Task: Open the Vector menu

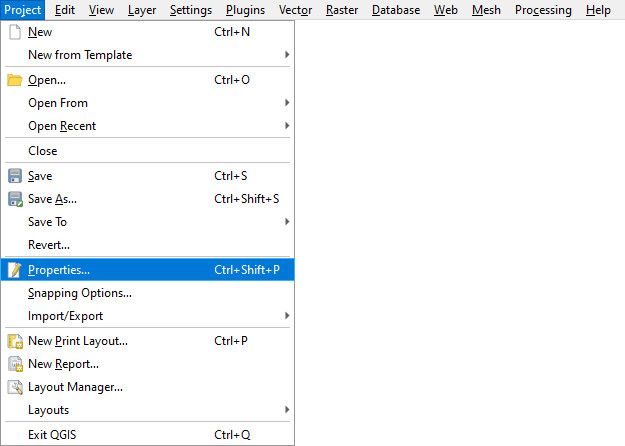Action: (295, 10)
